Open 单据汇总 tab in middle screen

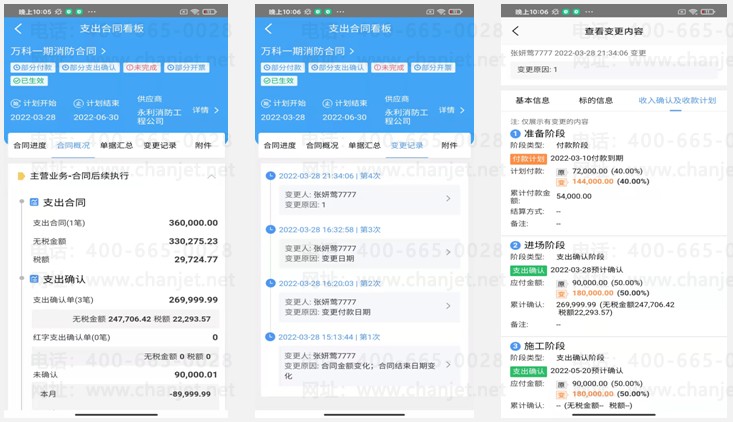pos(364,146)
